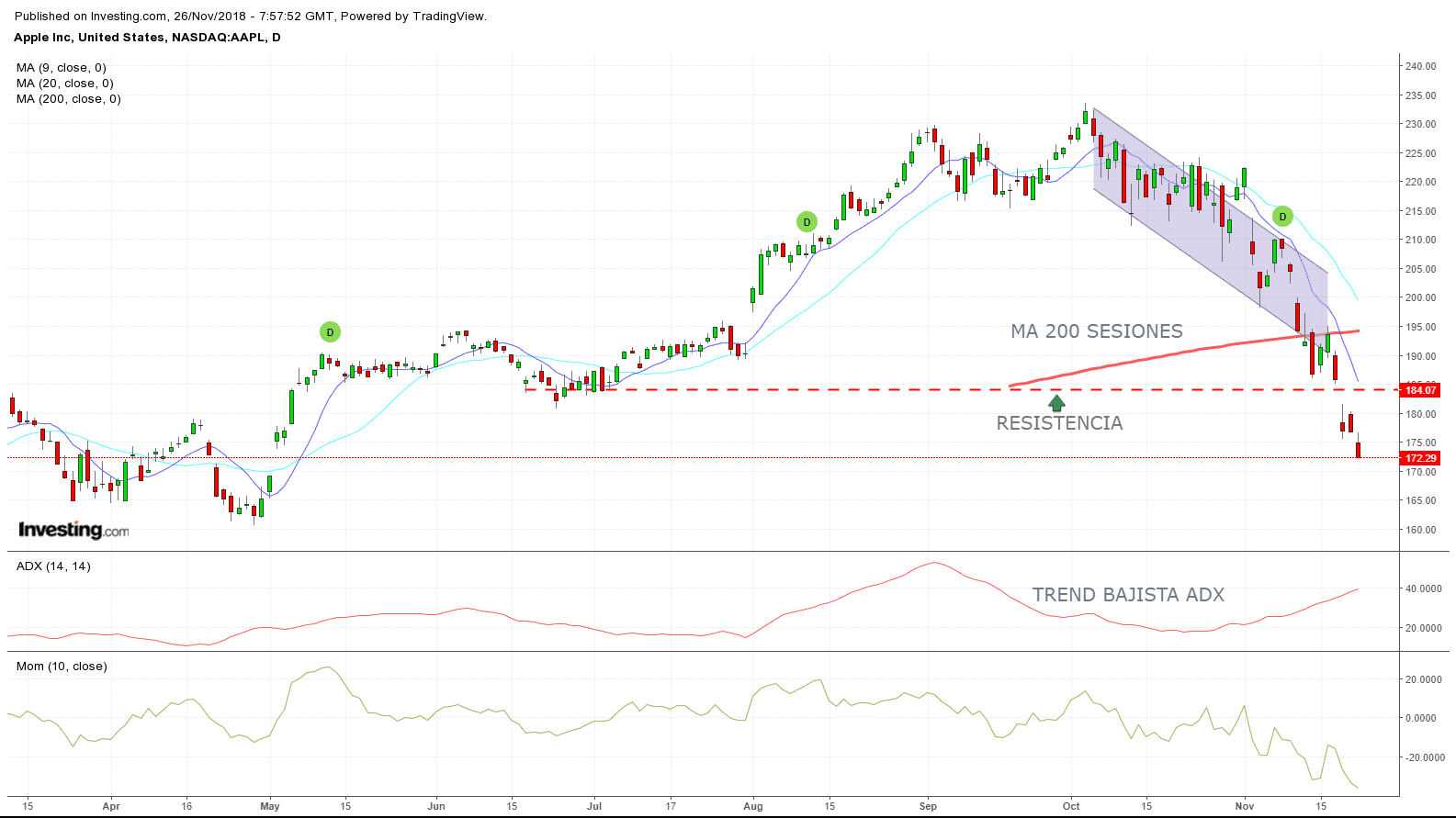Select the red 172.29 current price label

[x=1420, y=458]
